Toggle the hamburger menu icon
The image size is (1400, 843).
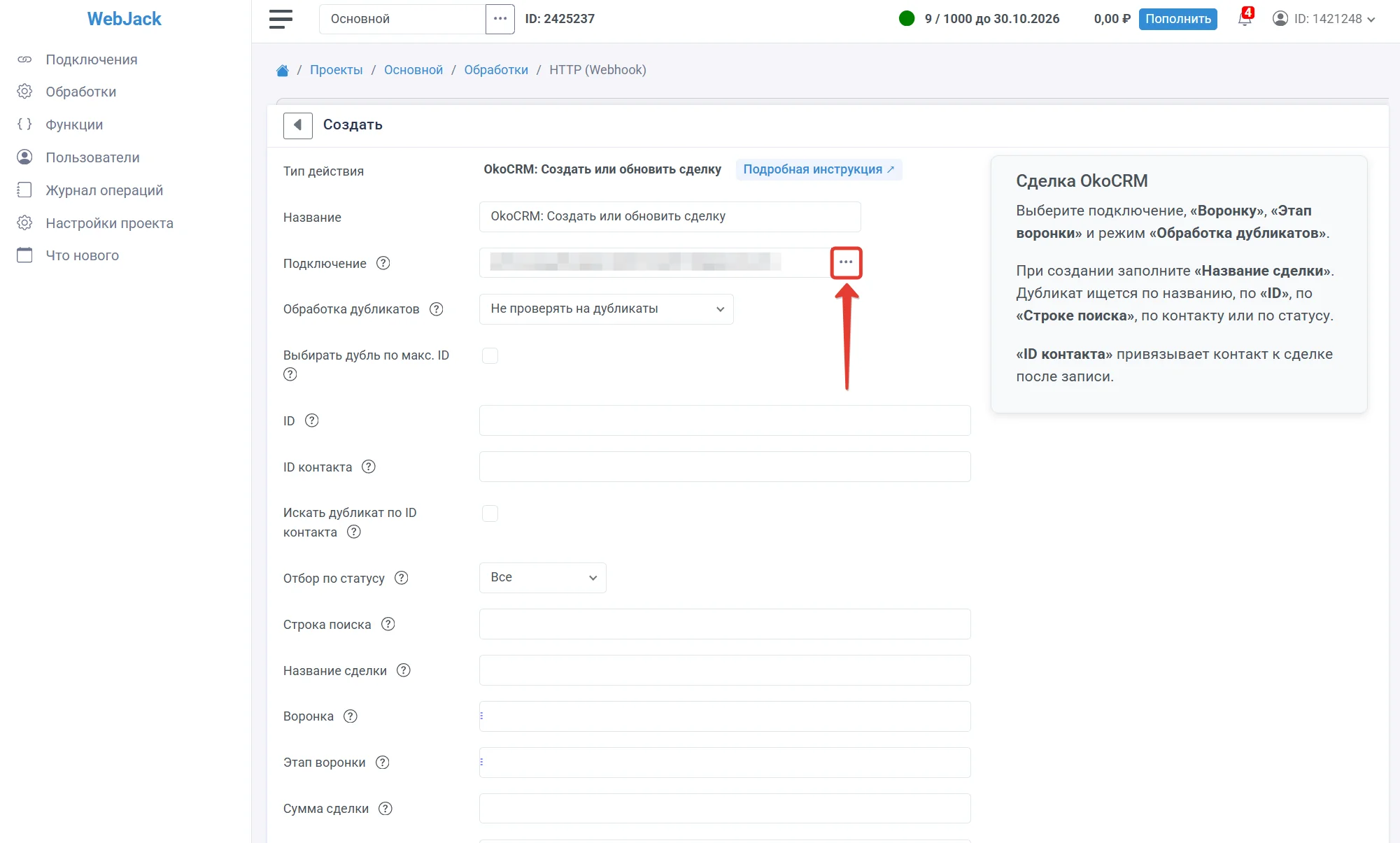tap(281, 19)
